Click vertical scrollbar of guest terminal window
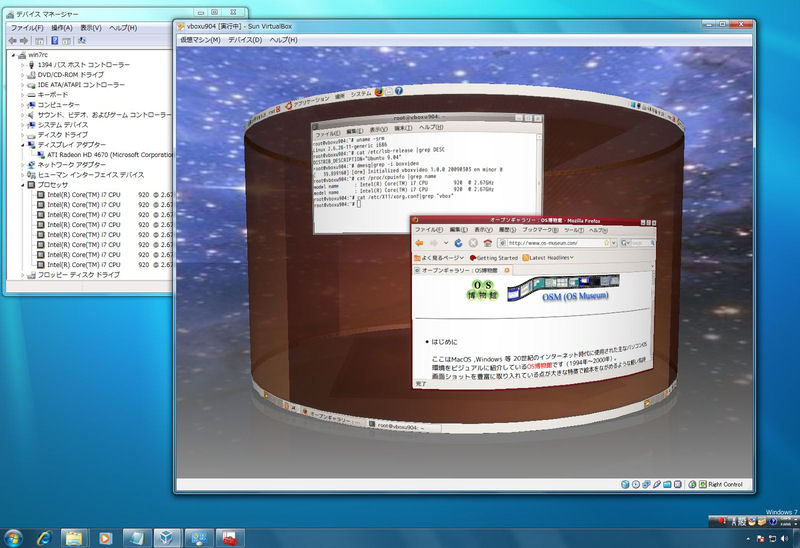The height and width of the screenshot is (548, 800). [539, 173]
